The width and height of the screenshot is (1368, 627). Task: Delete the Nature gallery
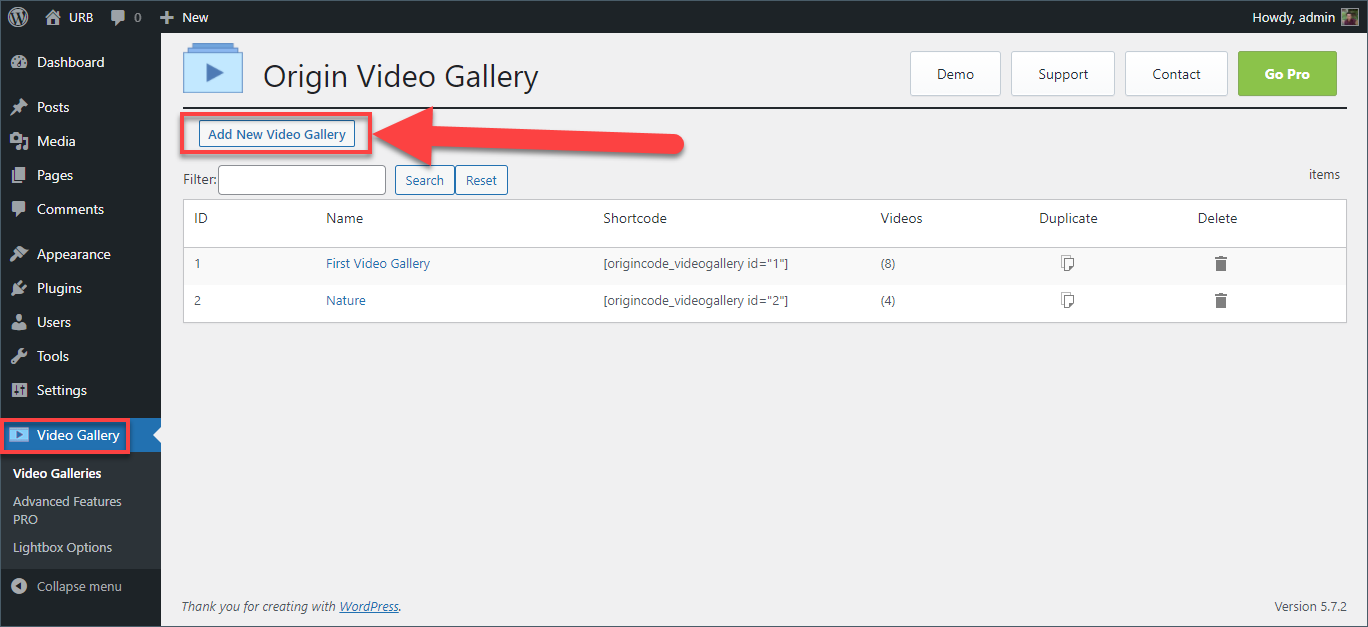pyautogui.click(x=1221, y=300)
